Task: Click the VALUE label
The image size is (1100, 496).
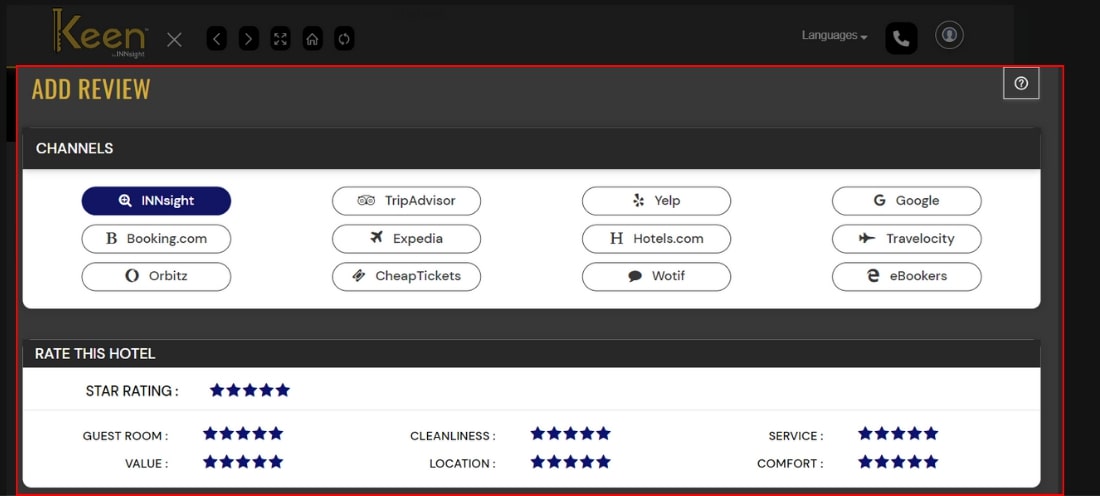Action: (x=147, y=464)
